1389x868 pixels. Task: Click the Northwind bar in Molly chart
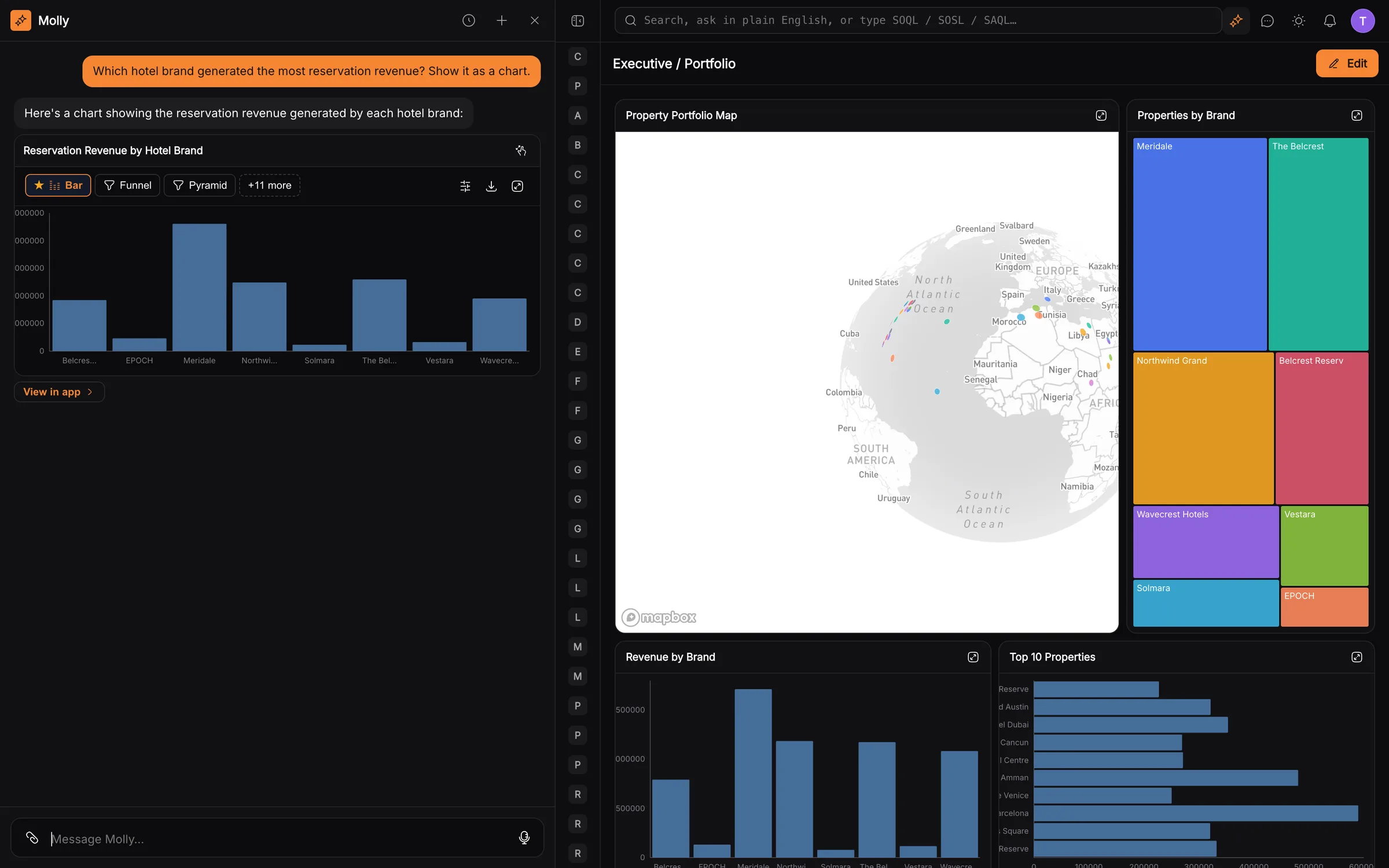tap(259, 317)
